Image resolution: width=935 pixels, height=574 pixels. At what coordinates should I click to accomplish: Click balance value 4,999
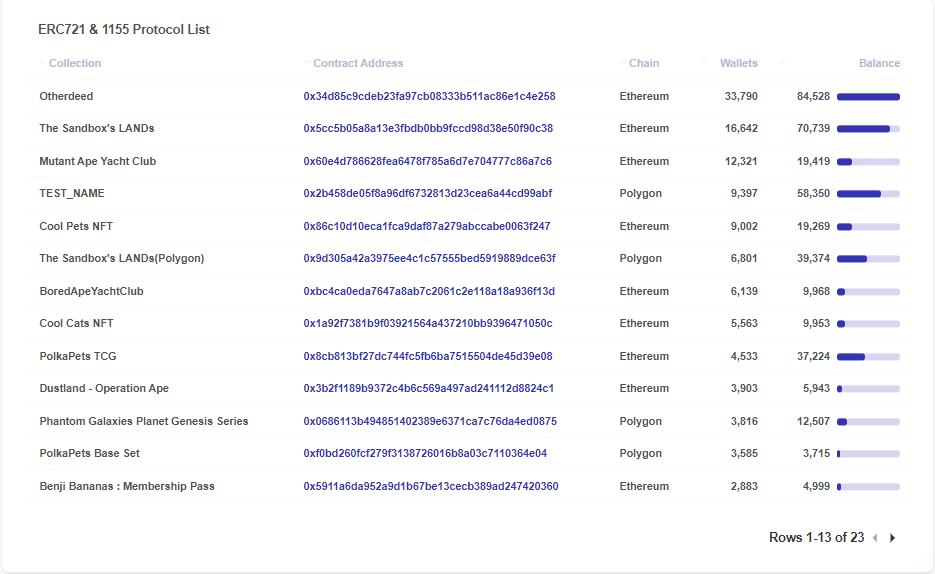(816, 486)
